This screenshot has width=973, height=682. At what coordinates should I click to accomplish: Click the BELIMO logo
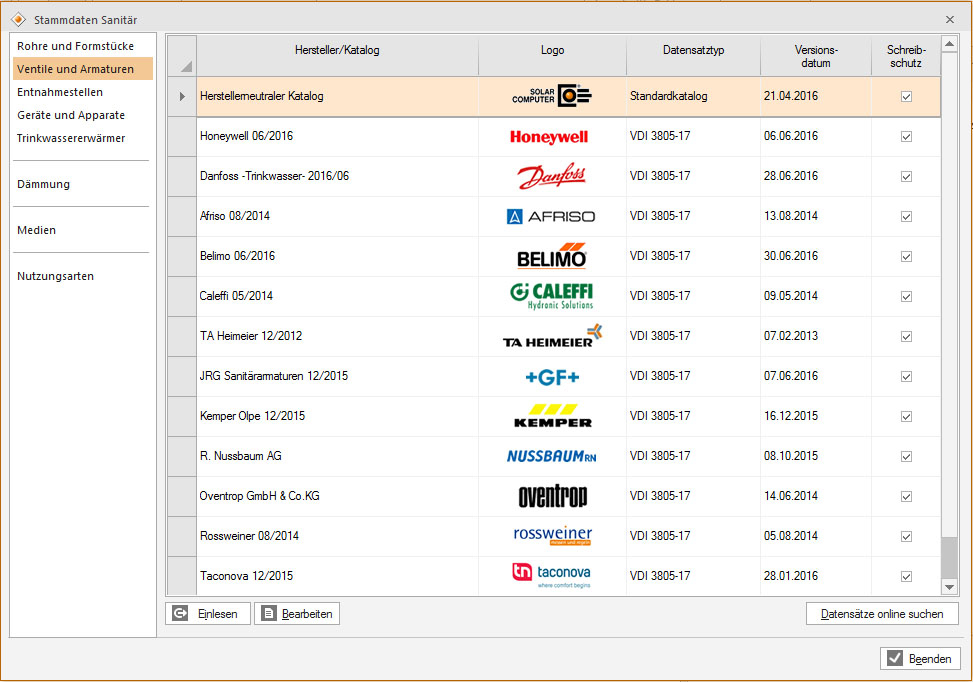[x=552, y=256]
